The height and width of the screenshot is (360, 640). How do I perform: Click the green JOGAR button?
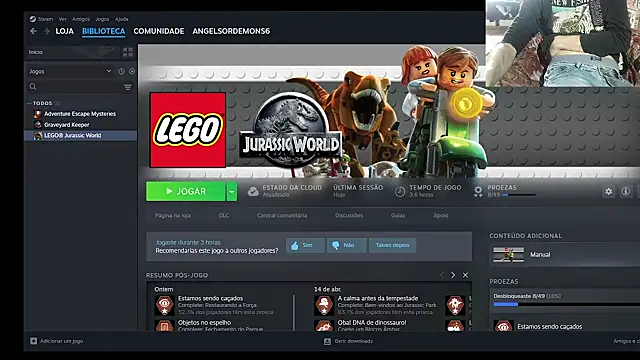coord(186,191)
